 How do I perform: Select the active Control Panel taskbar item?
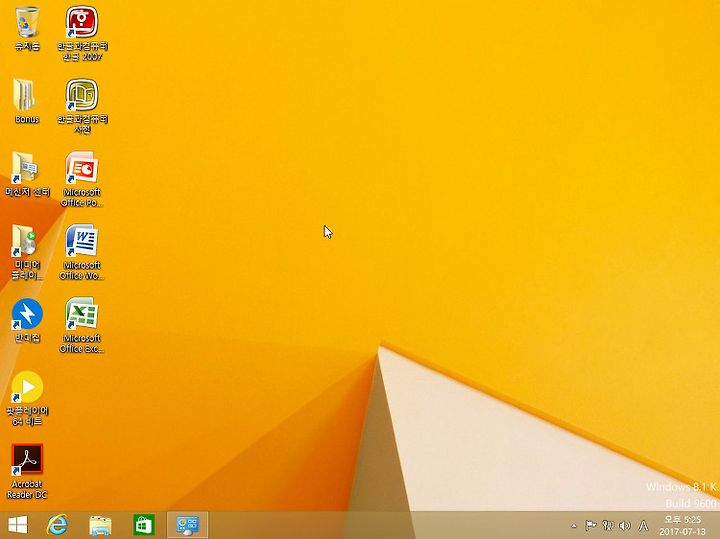pos(187,525)
